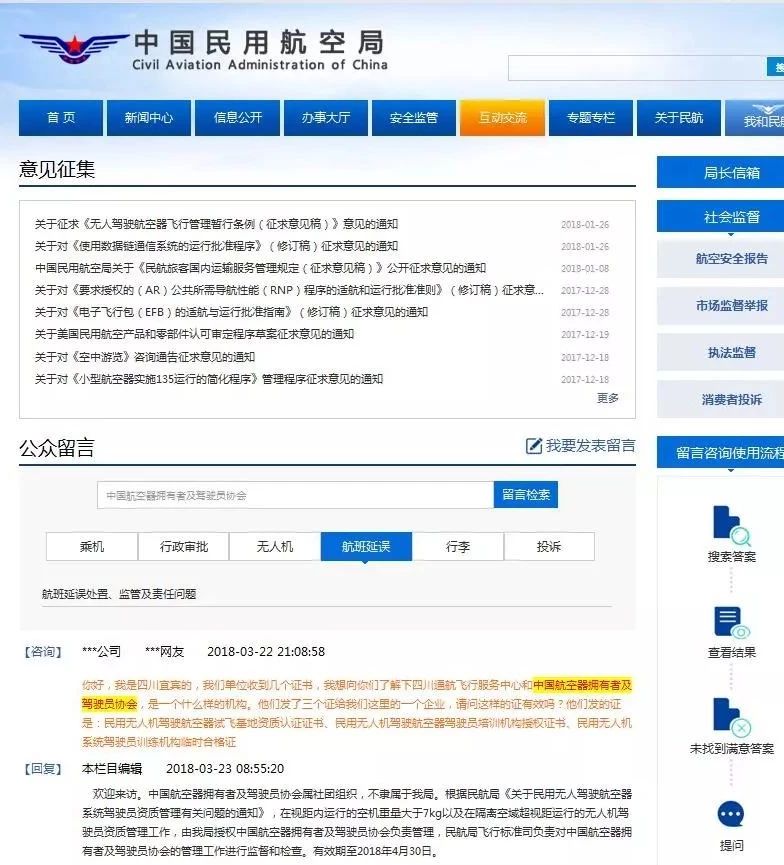784x865 pixels.
Task: Open 信息公开 navigation item
Action: point(238,118)
